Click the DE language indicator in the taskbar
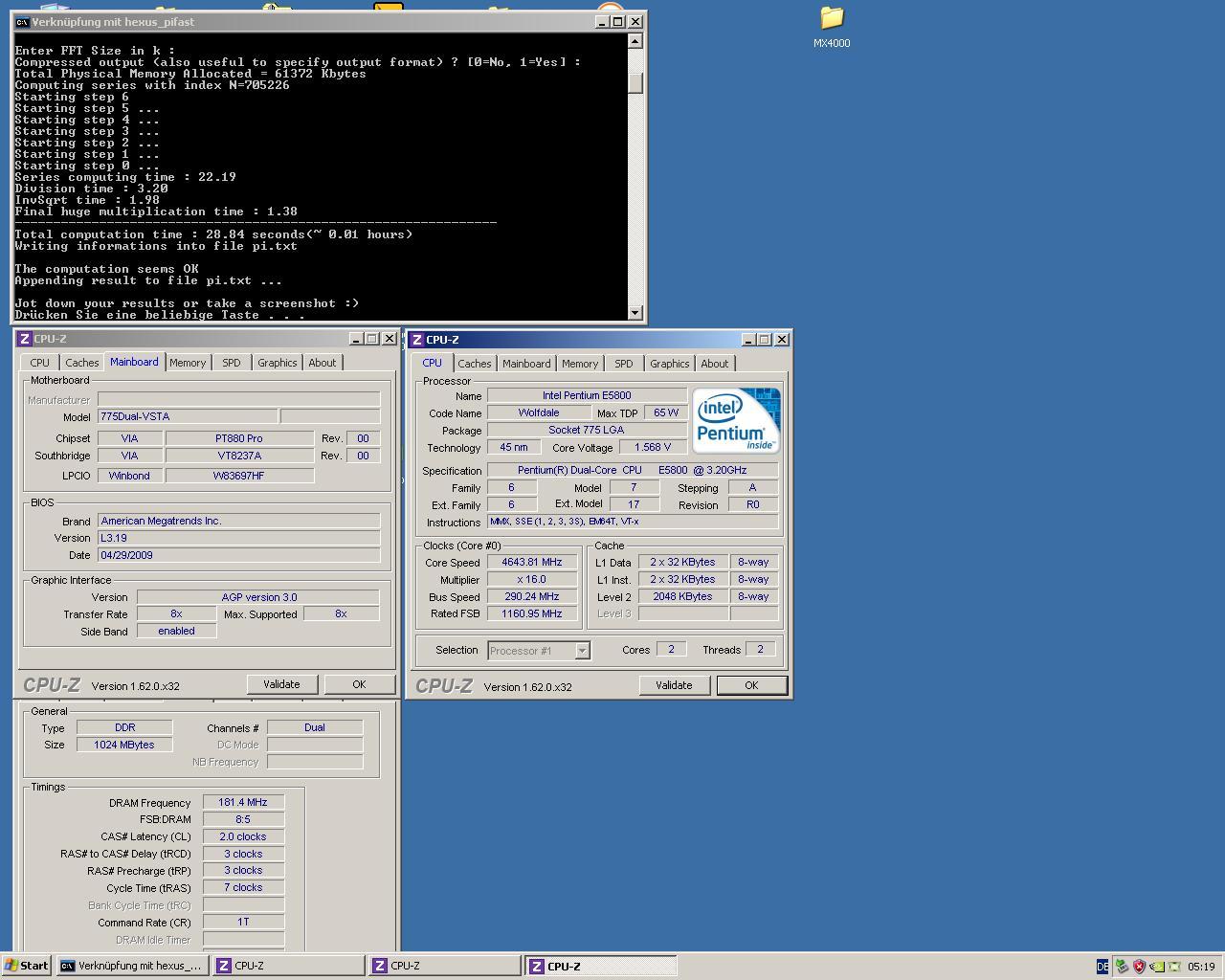 tap(1102, 967)
